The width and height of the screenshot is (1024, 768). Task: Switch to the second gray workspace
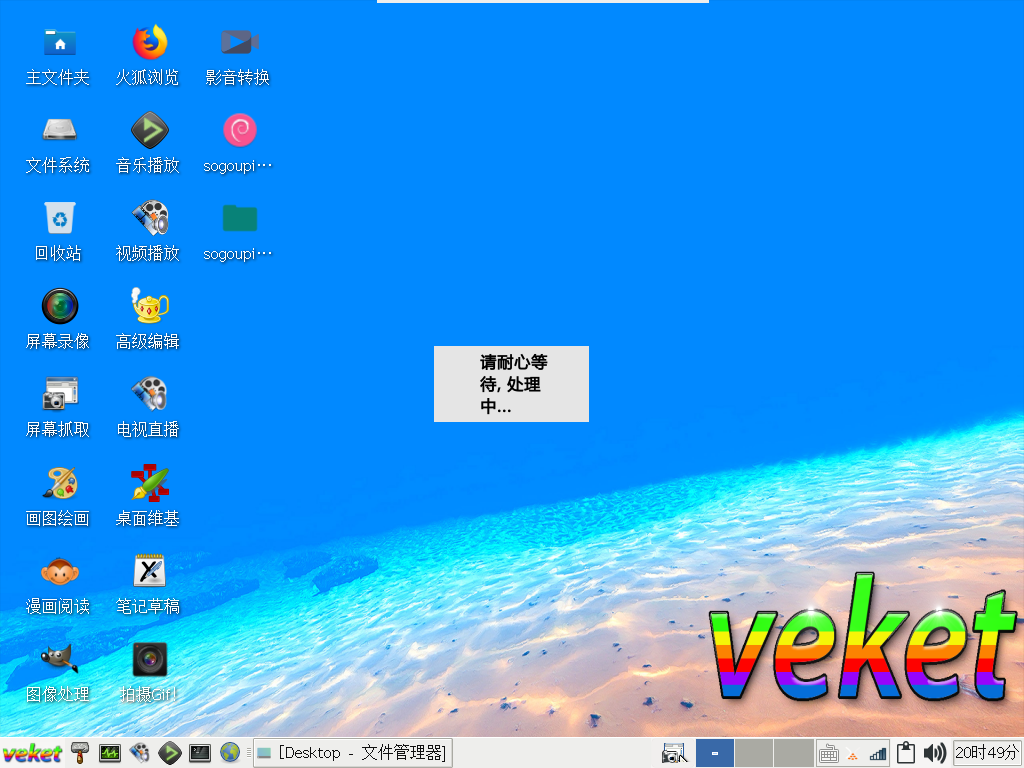point(754,753)
